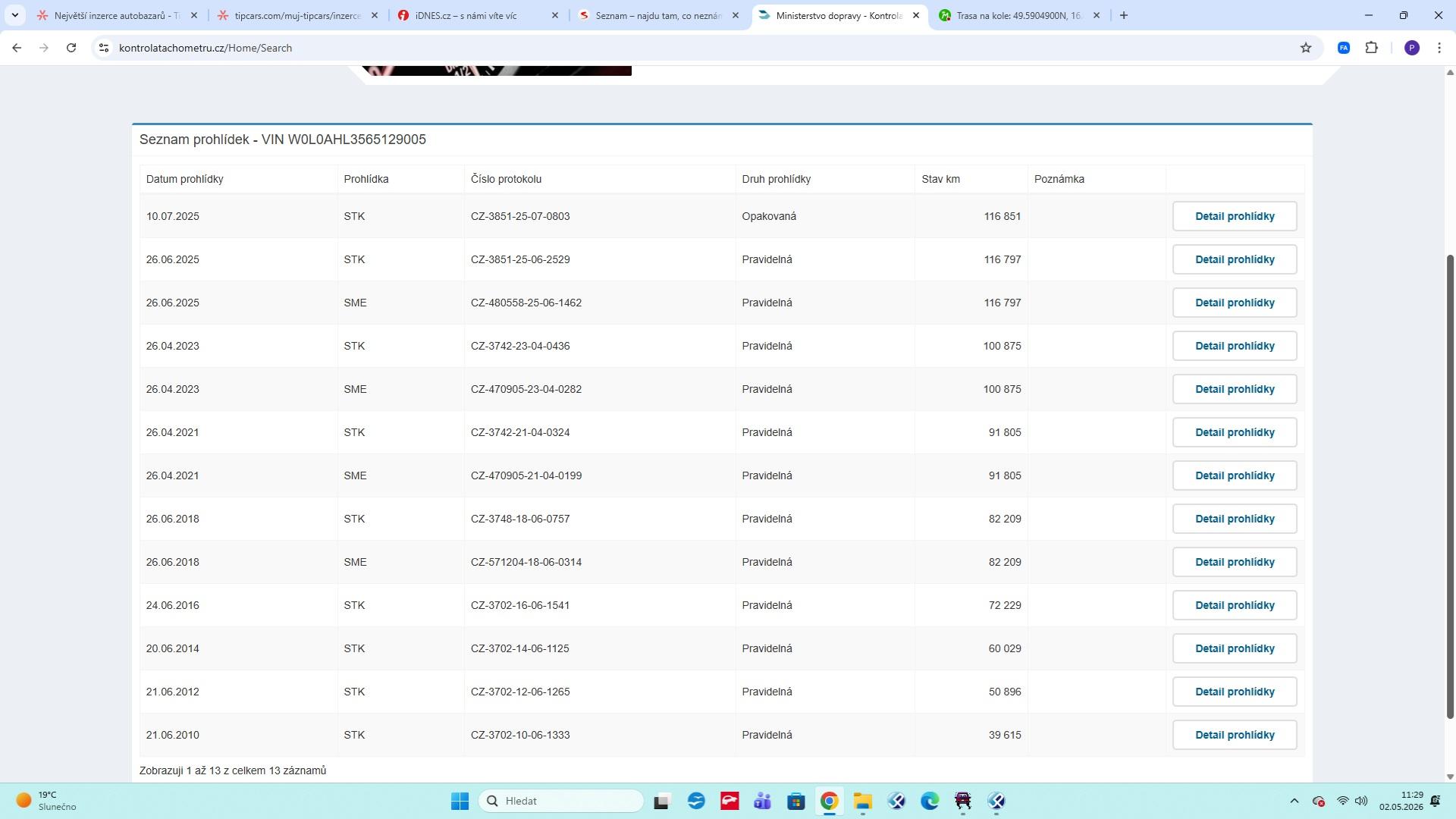Reload the page with the refresh icon
The height and width of the screenshot is (819, 1456).
coord(71,48)
